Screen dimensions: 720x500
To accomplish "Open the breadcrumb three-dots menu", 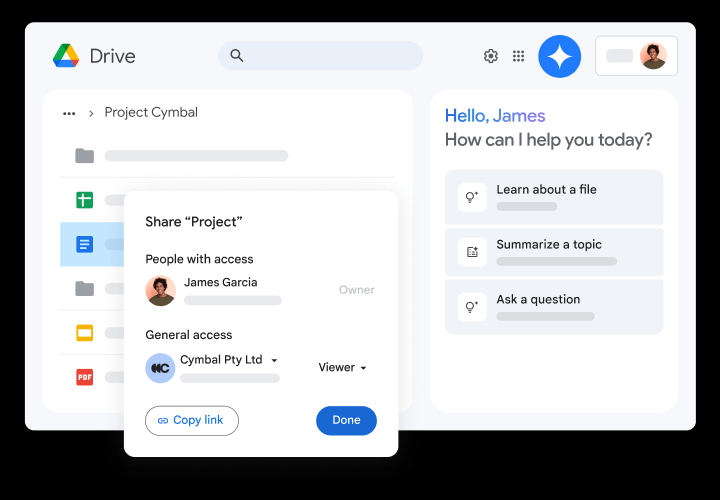I will point(69,113).
